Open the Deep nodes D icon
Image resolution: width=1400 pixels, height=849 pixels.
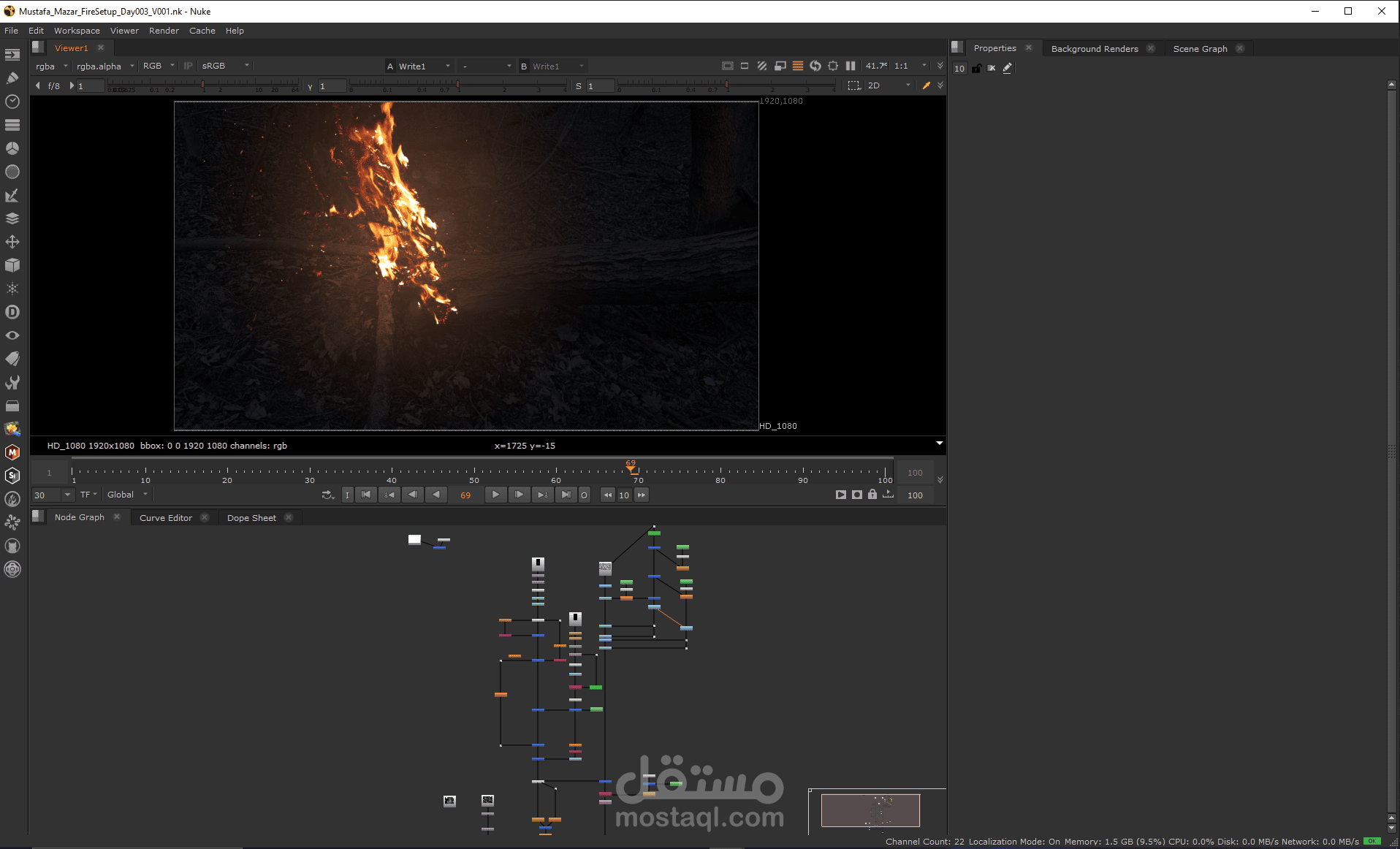12,312
